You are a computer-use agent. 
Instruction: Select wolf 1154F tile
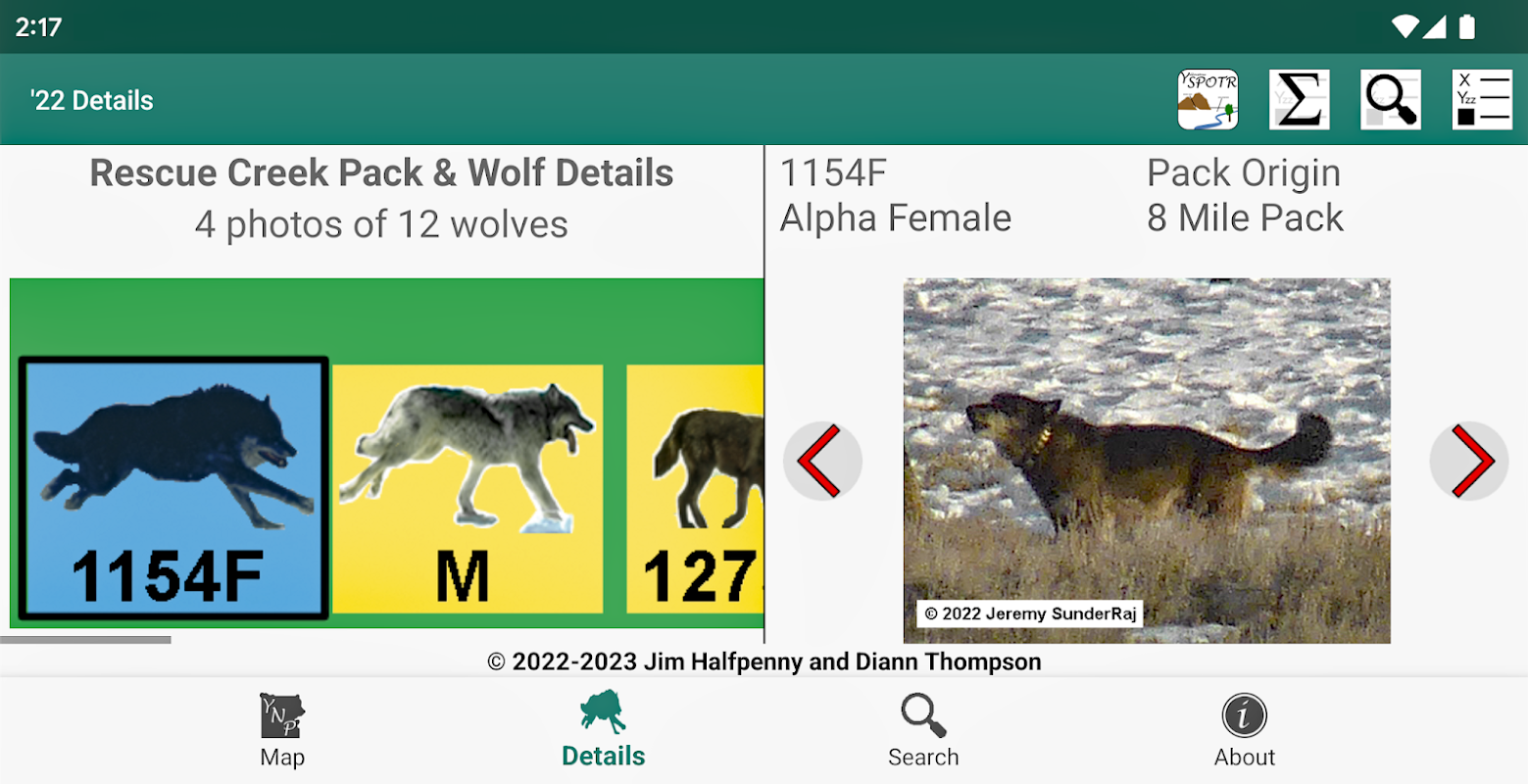(x=173, y=489)
